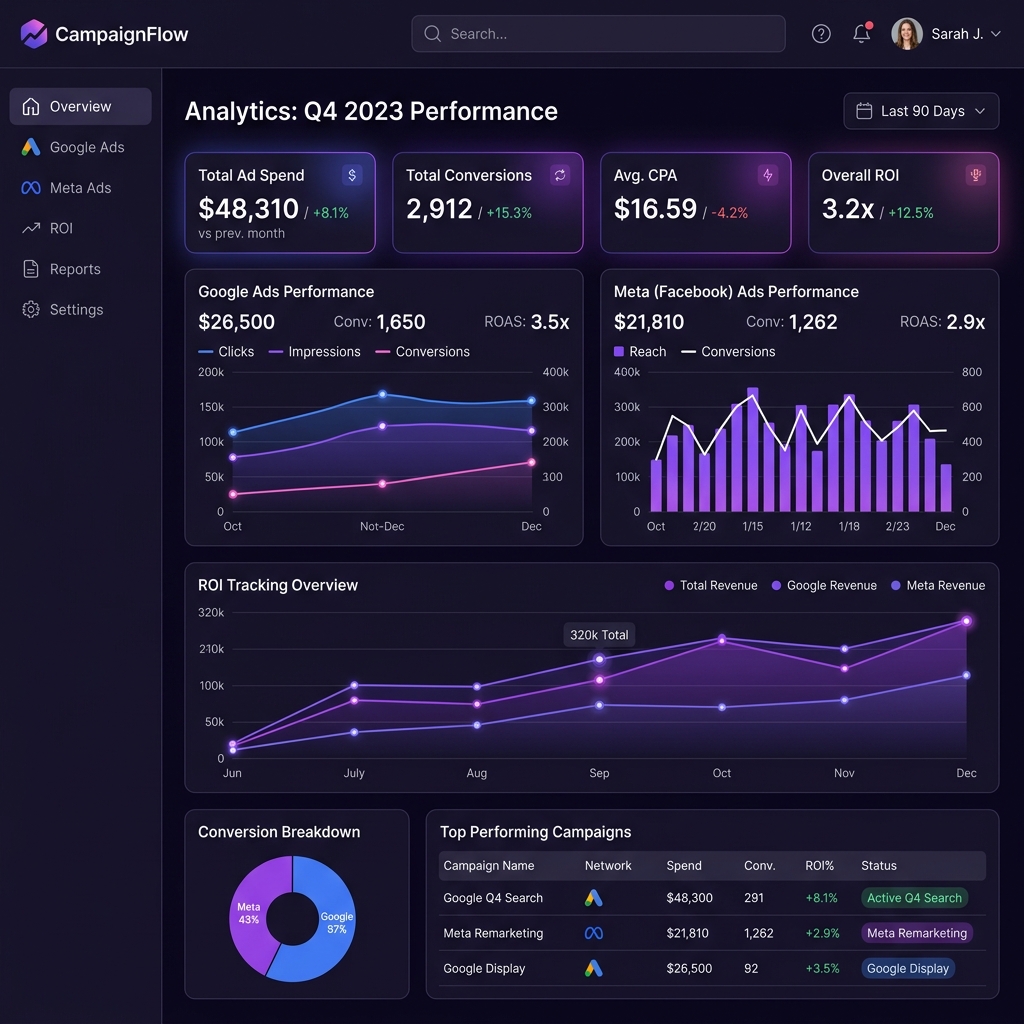Expand the Sarah J. account chevron
The height and width of the screenshot is (1024, 1024).
tap(995, 34)
